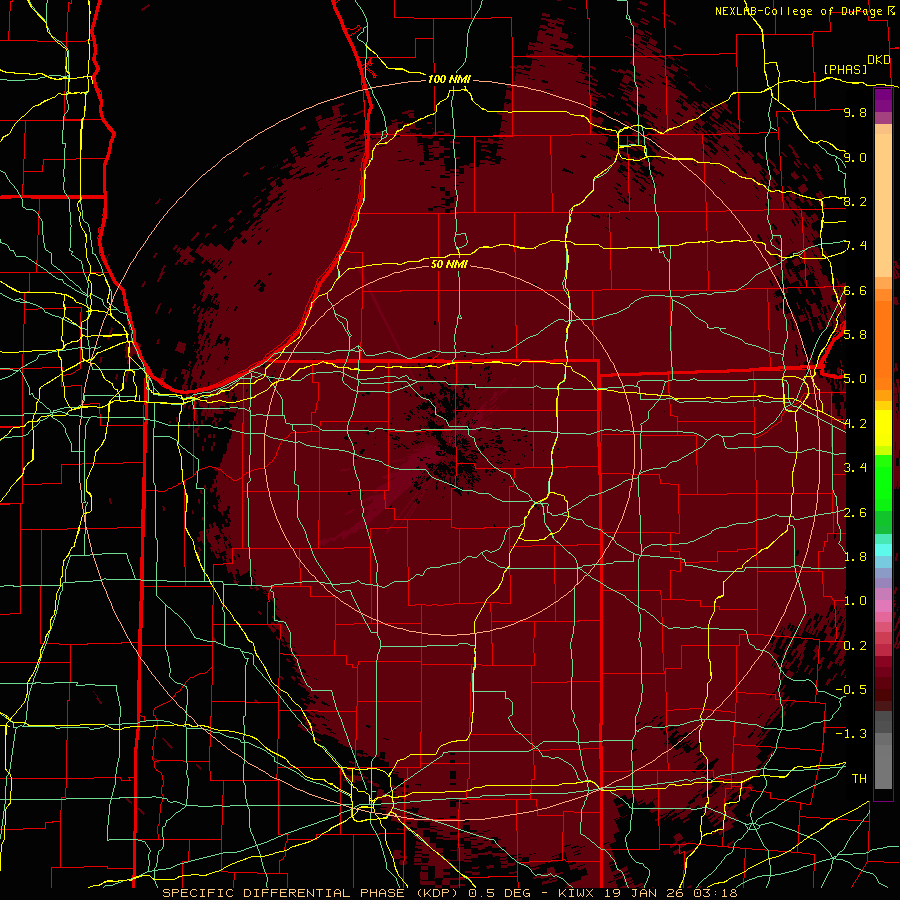Click the 3.4 scale value
This screenshot has height=900, width=900.
click(855, 468)
